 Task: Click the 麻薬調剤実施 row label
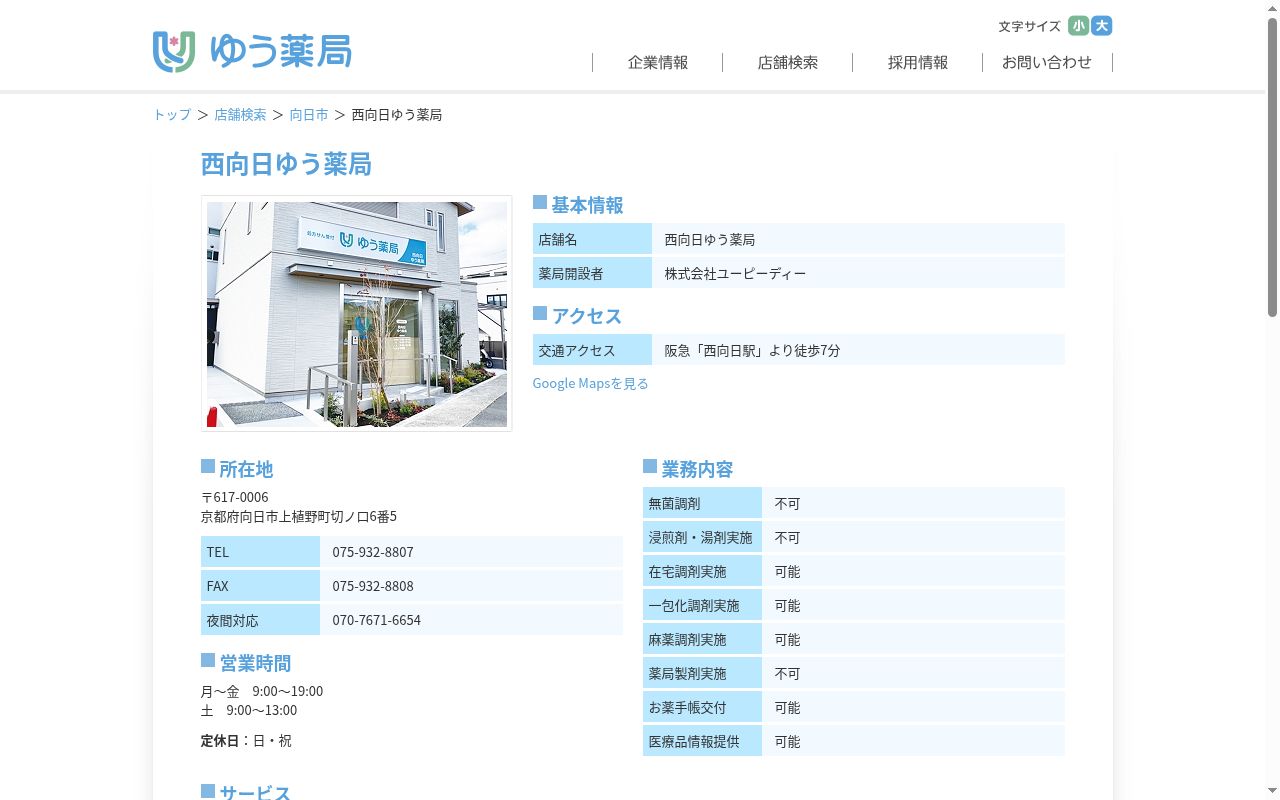point(702,640)
